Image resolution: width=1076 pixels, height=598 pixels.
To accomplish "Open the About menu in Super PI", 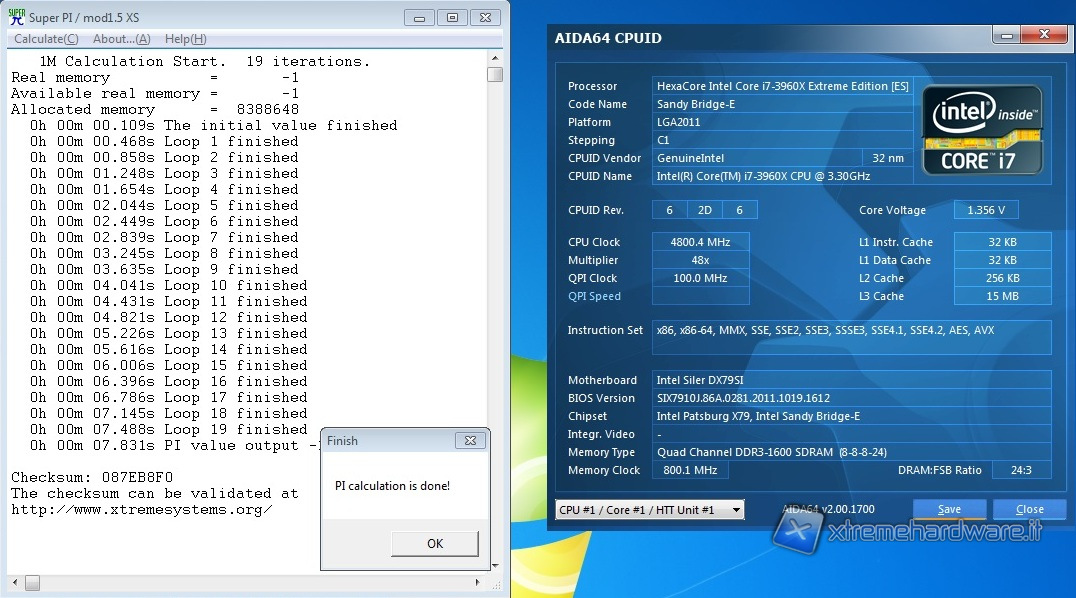I will (121, 39).
